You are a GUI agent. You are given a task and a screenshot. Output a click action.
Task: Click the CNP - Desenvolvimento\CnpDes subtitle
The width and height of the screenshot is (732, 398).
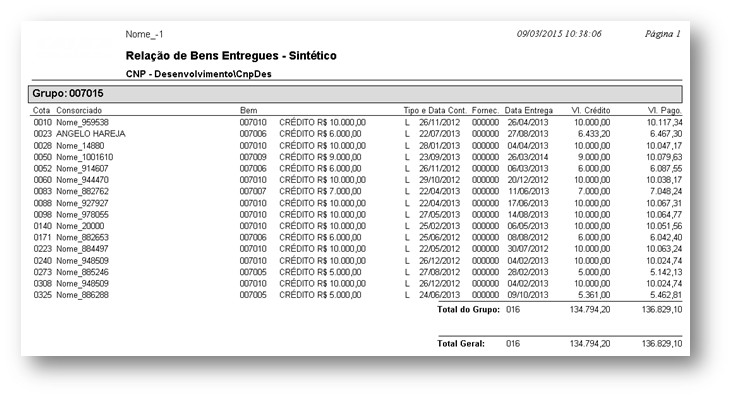point(198,74)
